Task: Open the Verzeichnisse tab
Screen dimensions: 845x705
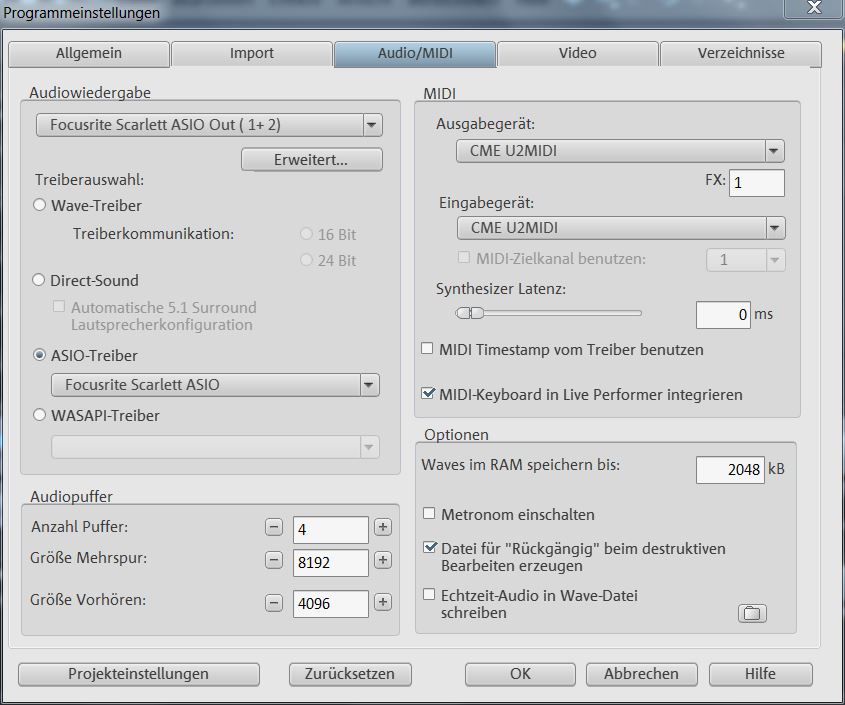Action: [x=740, y=53]
